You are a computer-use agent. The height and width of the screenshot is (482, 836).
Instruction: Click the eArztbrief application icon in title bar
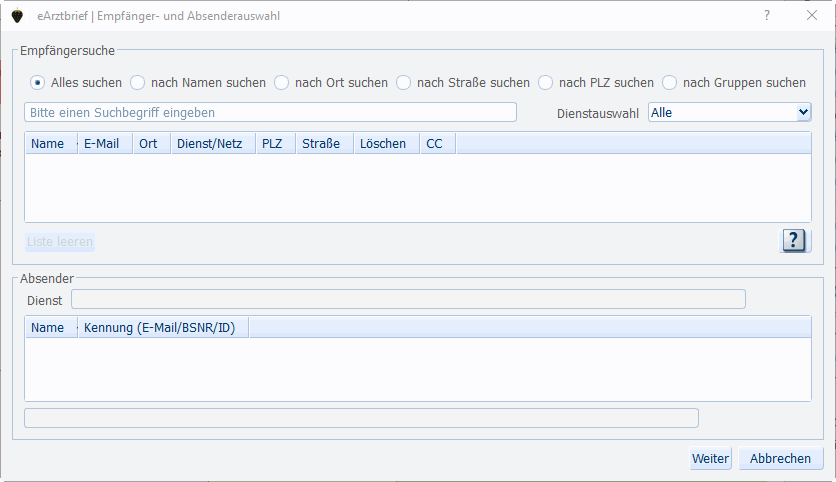[17, 16]
